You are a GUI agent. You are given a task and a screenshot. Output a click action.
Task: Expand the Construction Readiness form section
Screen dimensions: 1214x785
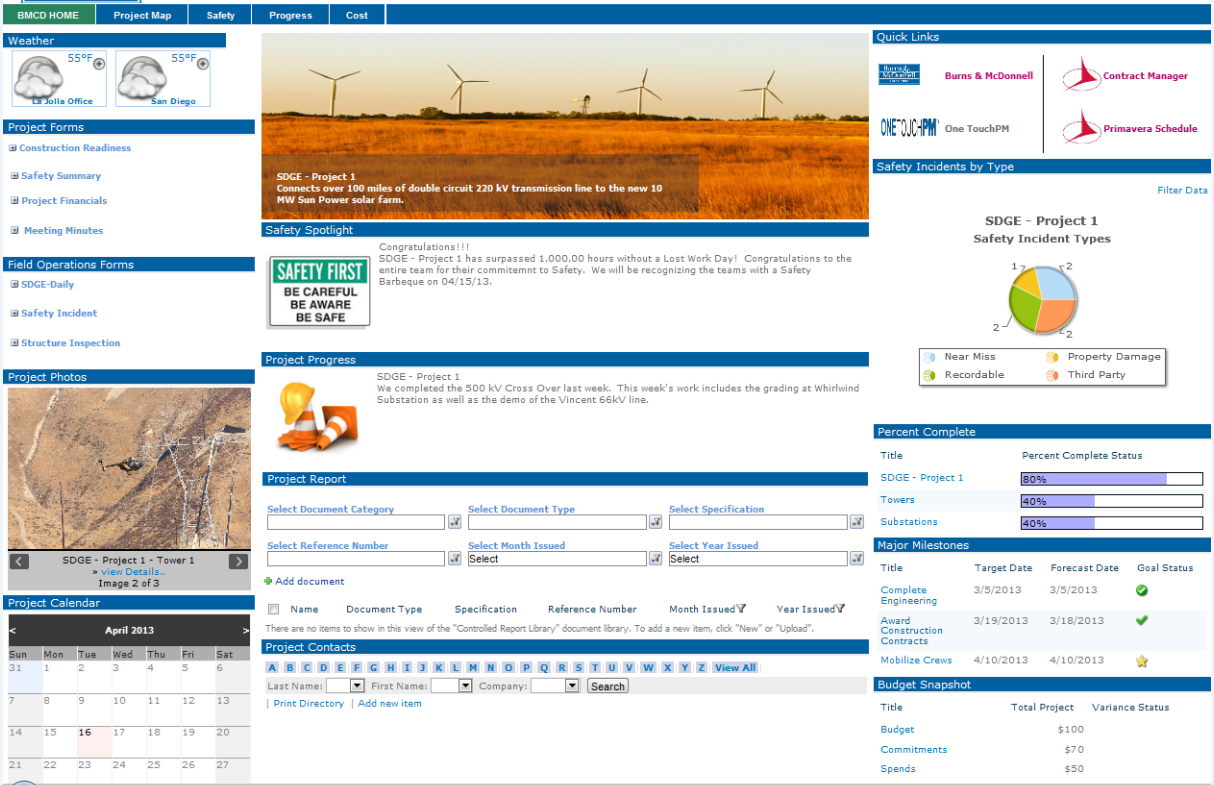click(x=13, y=147)
